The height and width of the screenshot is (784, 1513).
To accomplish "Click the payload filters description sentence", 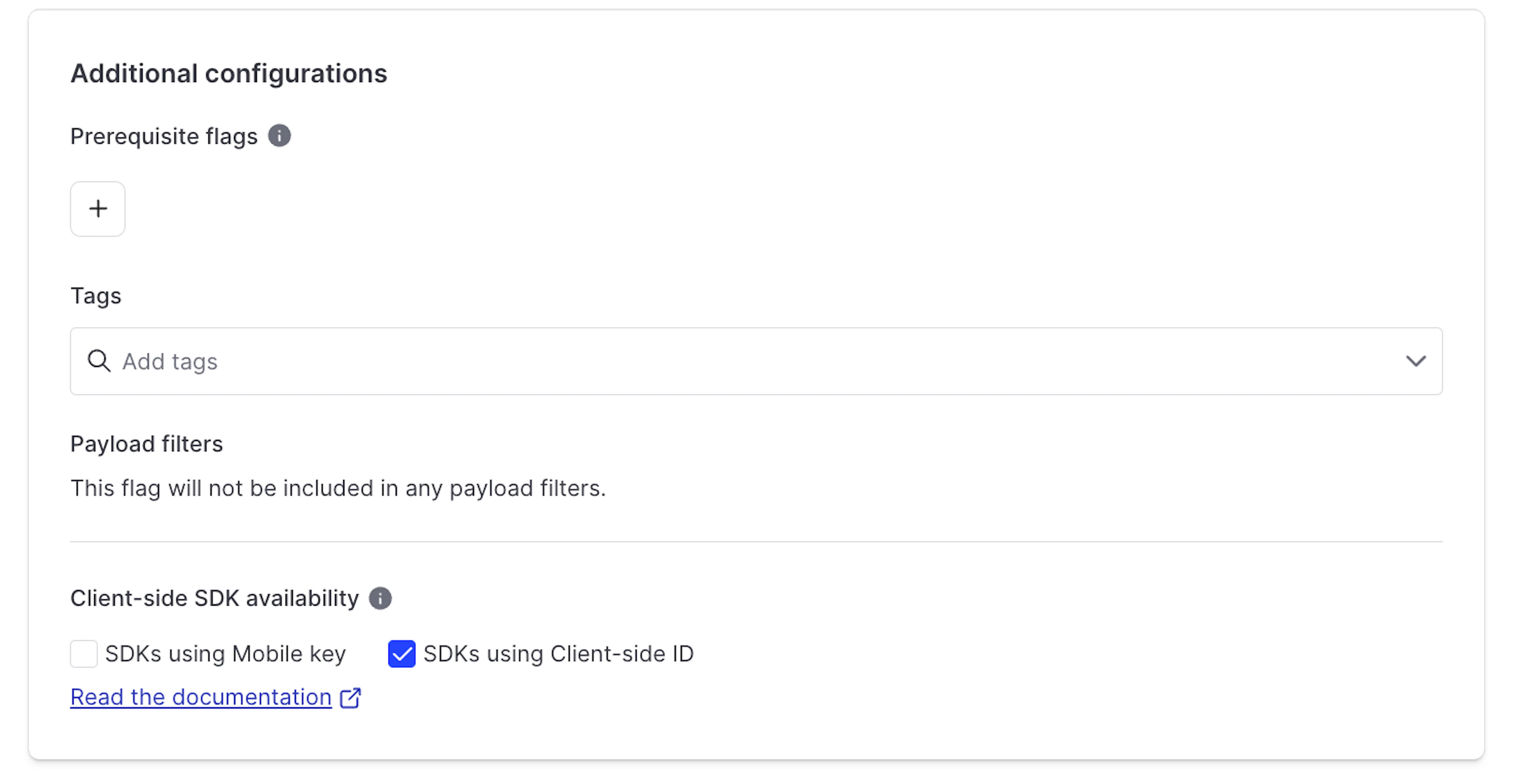I will [338, 488].
